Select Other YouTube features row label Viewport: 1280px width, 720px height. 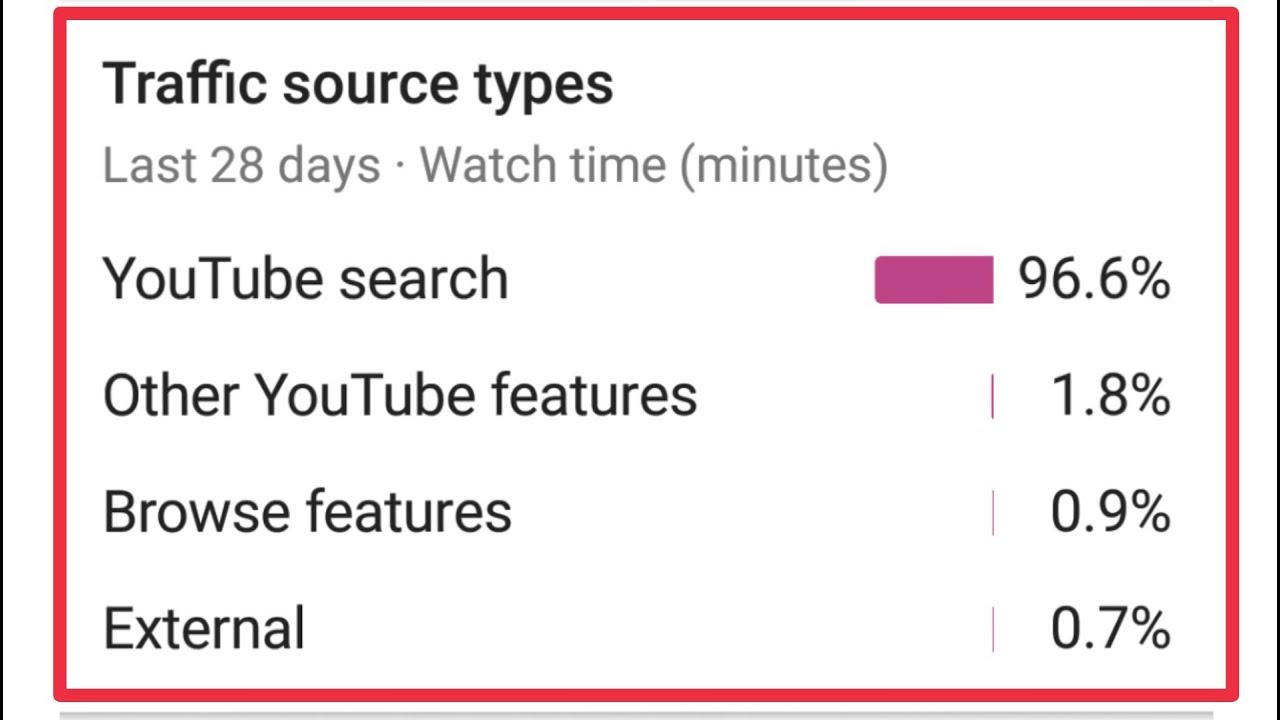point(399,395)
